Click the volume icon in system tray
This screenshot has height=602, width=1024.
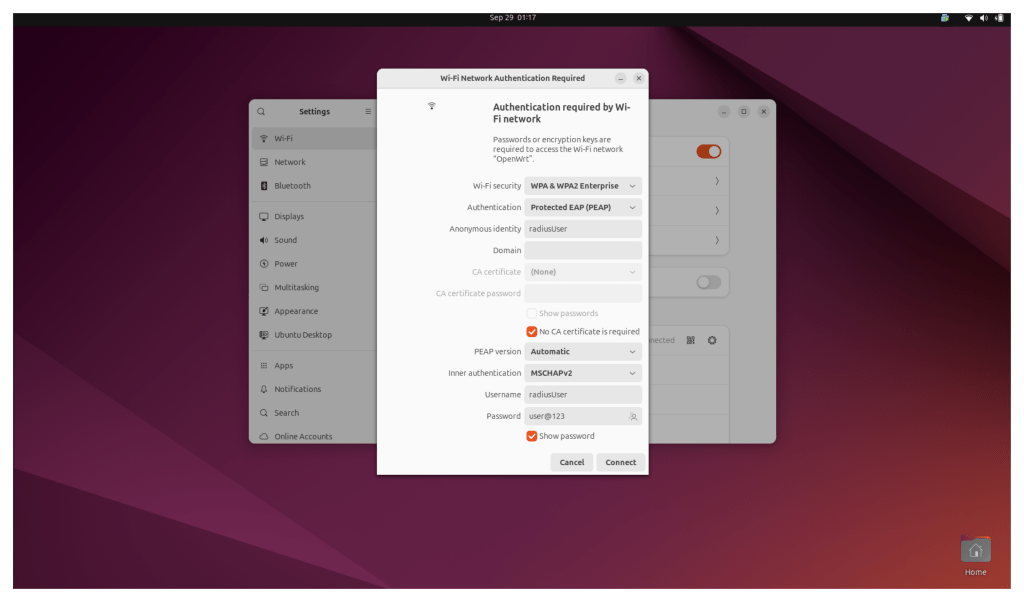pyautogui.click(x=983, y=17)
